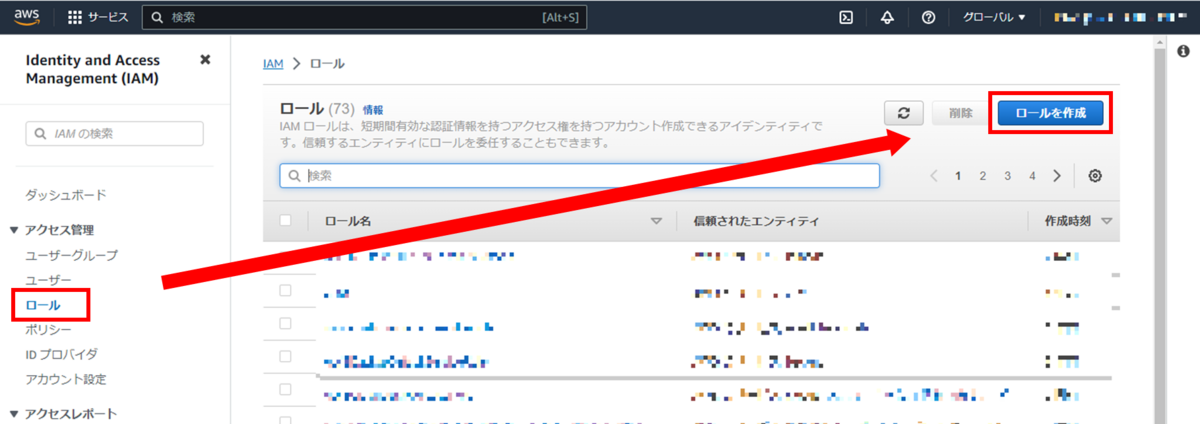
Task: Go to the next roles page arrow
Action: pos(1057,176)
